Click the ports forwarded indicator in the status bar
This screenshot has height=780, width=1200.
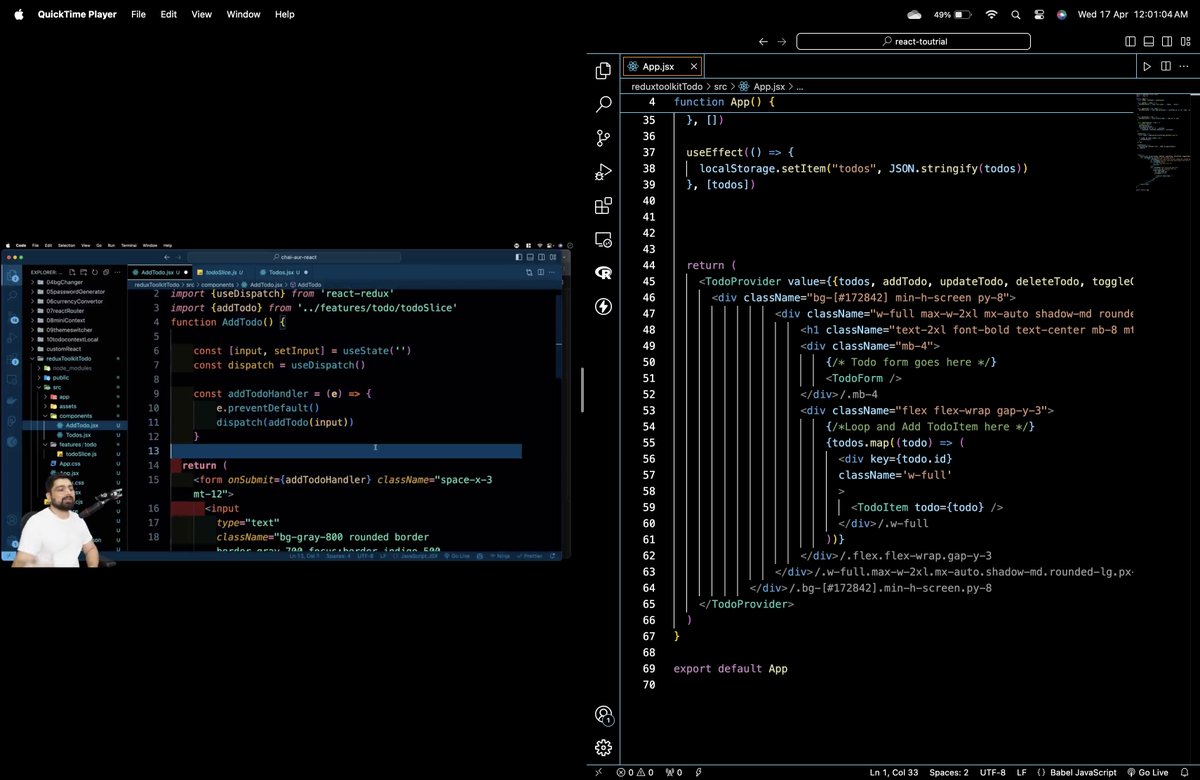(x=672, y=772)
